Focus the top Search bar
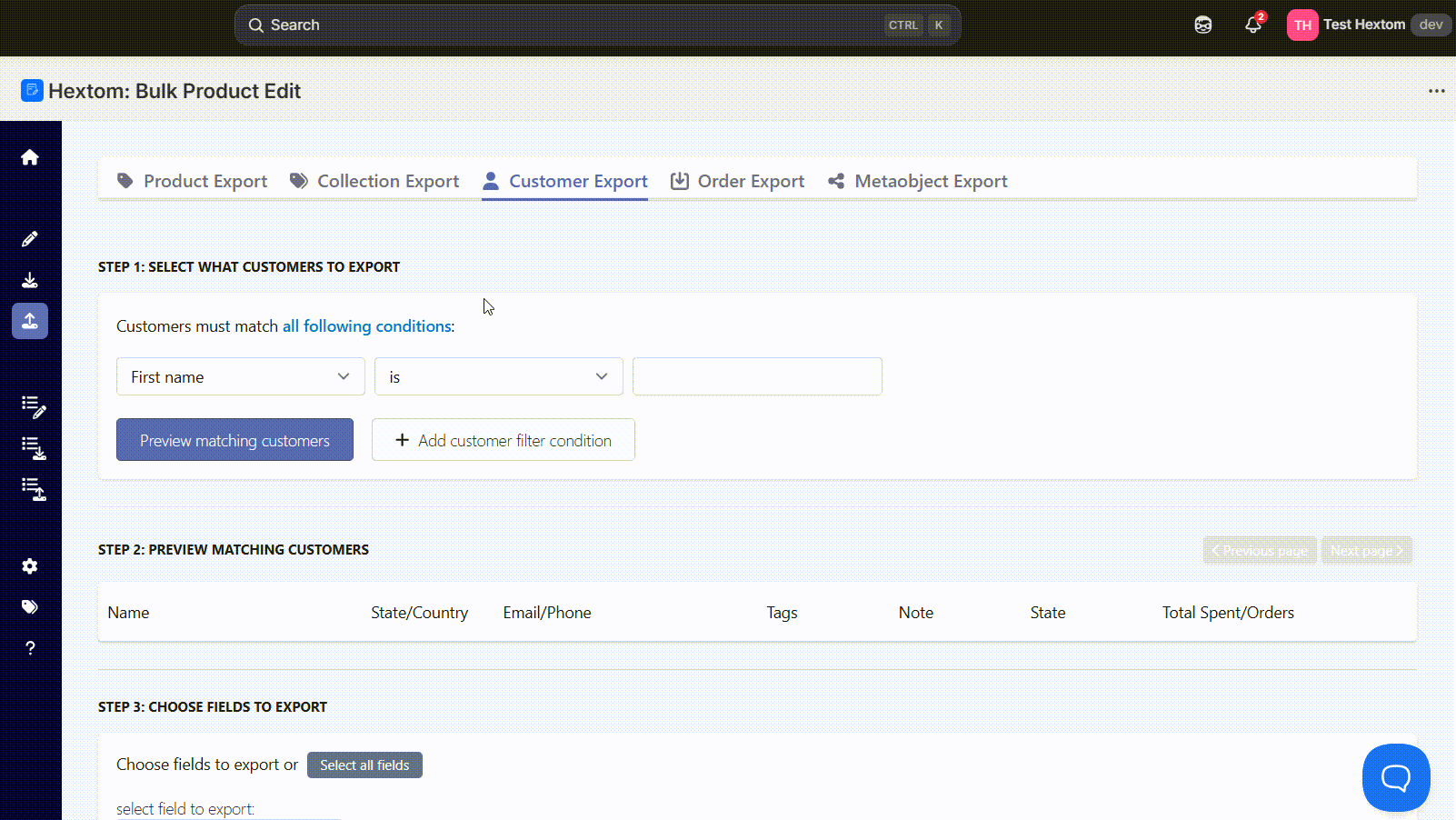Image resolution: width=1456 pixels, height=820 pixels. click(598, 25)
